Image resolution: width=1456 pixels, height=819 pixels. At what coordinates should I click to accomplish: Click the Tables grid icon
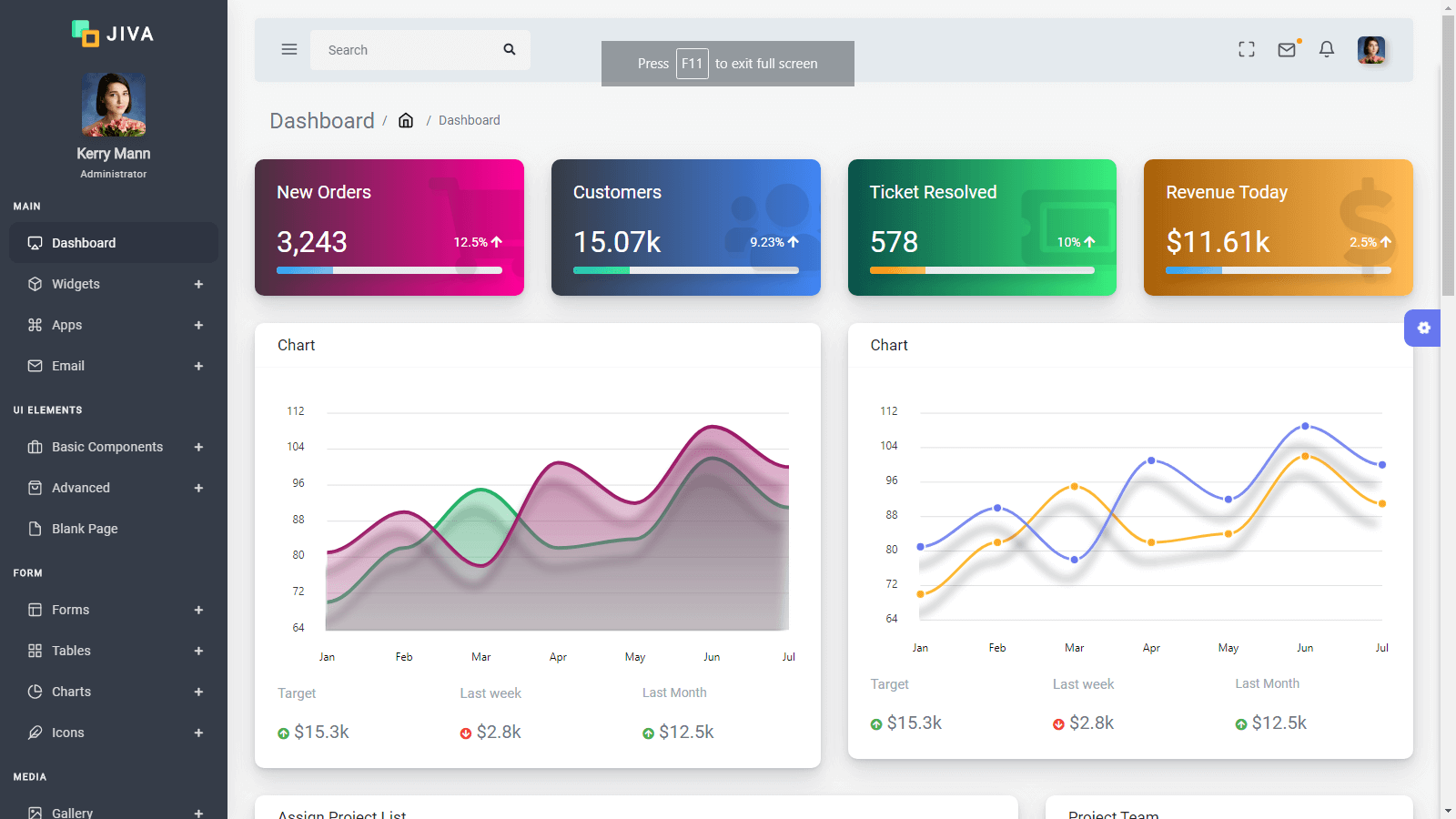[x=35, y=651]
